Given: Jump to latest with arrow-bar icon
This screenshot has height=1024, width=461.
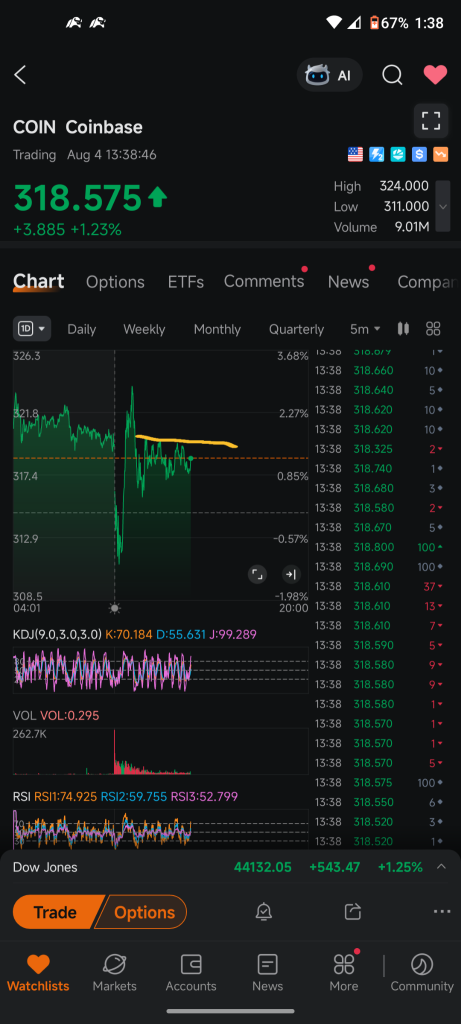Looking at the screenshot, I should pyautogui.click(x=291, y=575).
